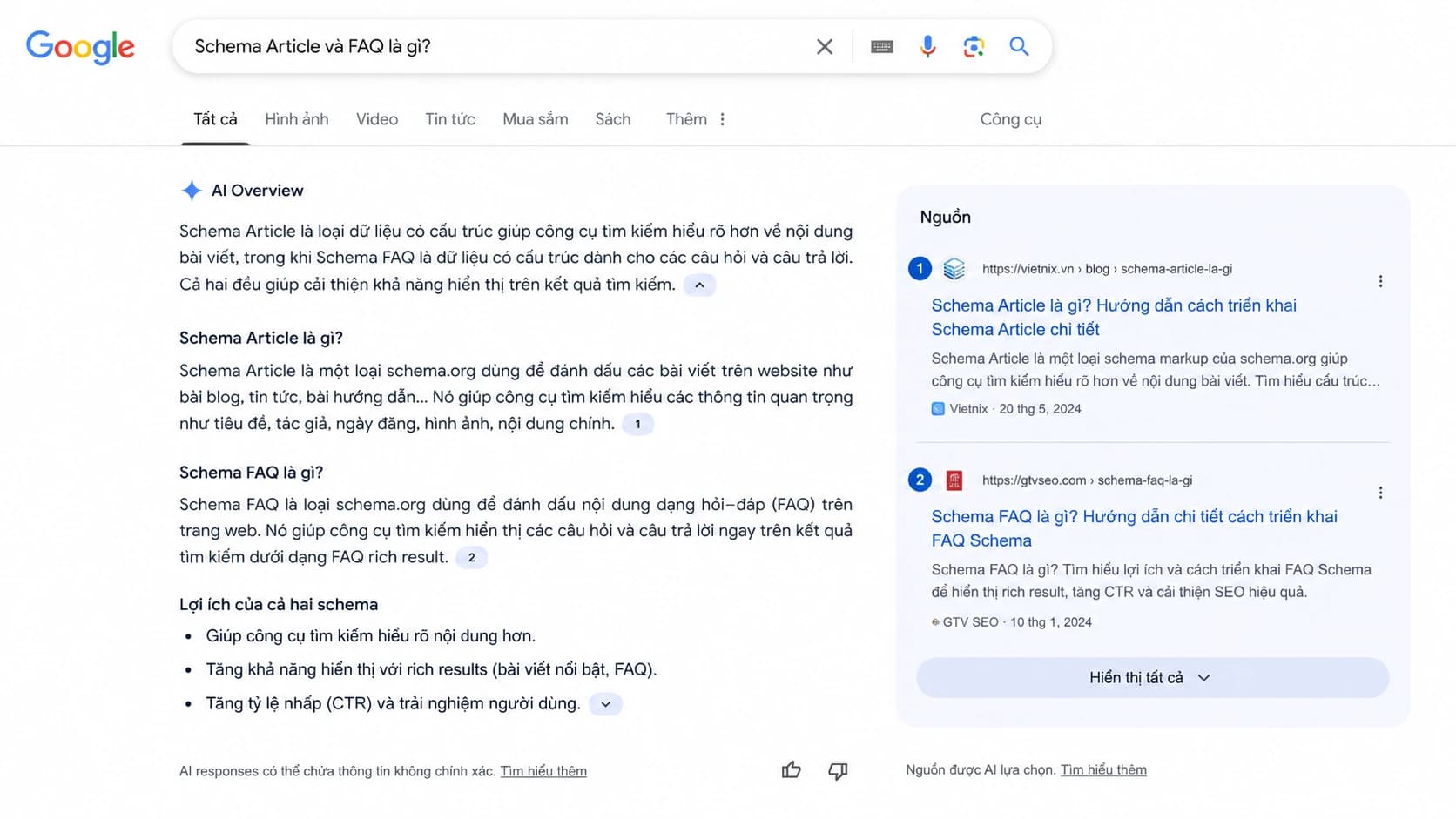Open citation 1 chip in Schema Article paragraph

(637, 424)
